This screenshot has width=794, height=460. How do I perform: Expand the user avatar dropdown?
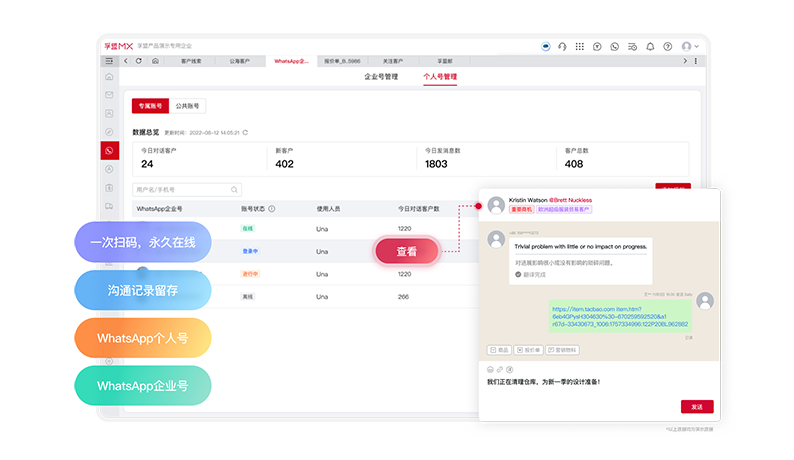[690, 46]
